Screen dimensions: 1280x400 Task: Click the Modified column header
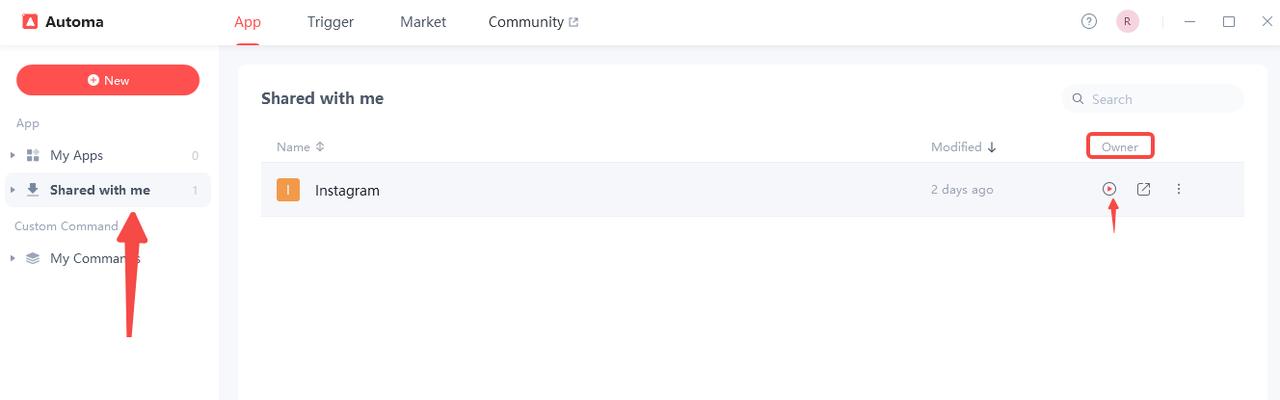point(956,147)
